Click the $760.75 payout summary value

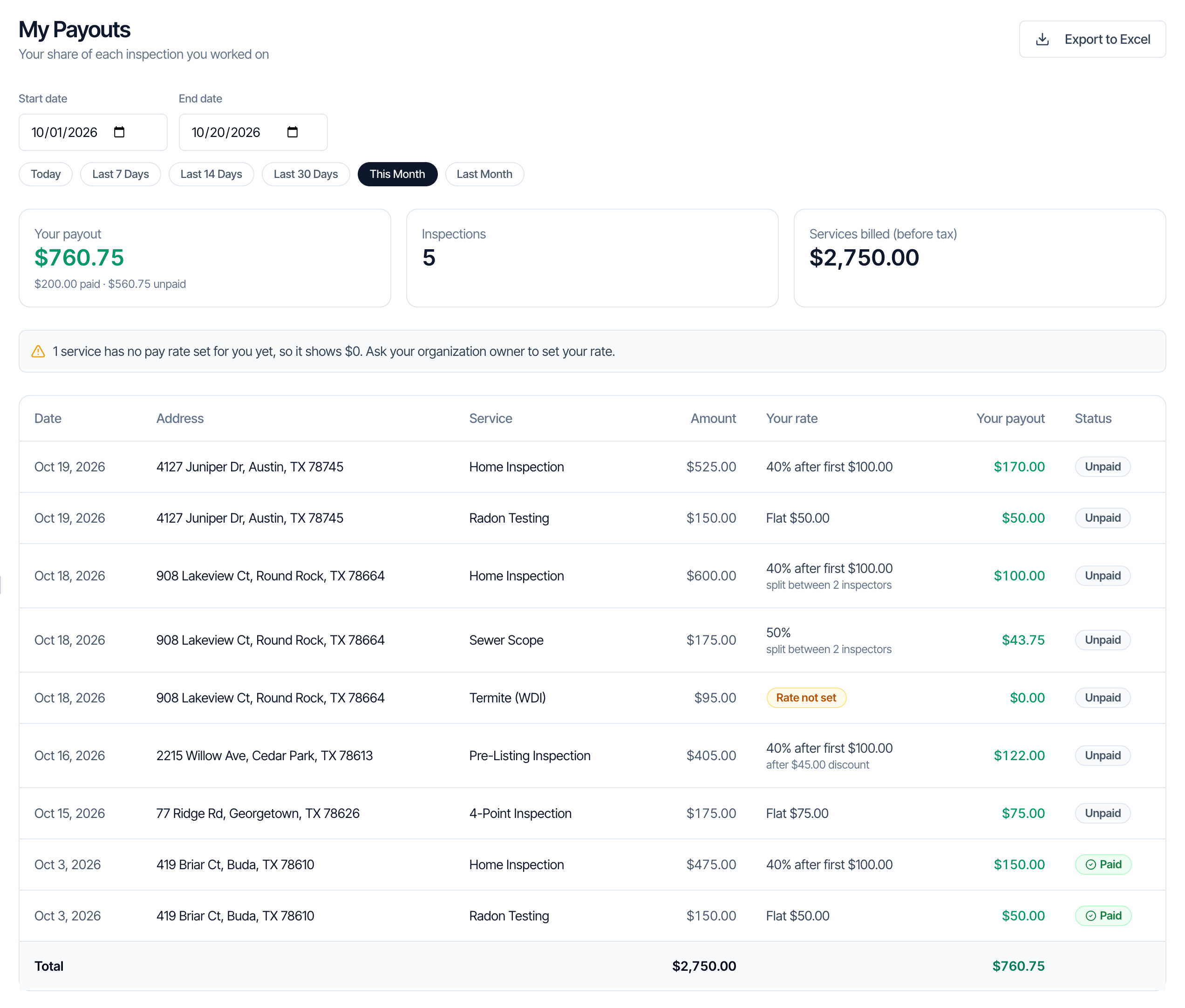click(79, 258)
